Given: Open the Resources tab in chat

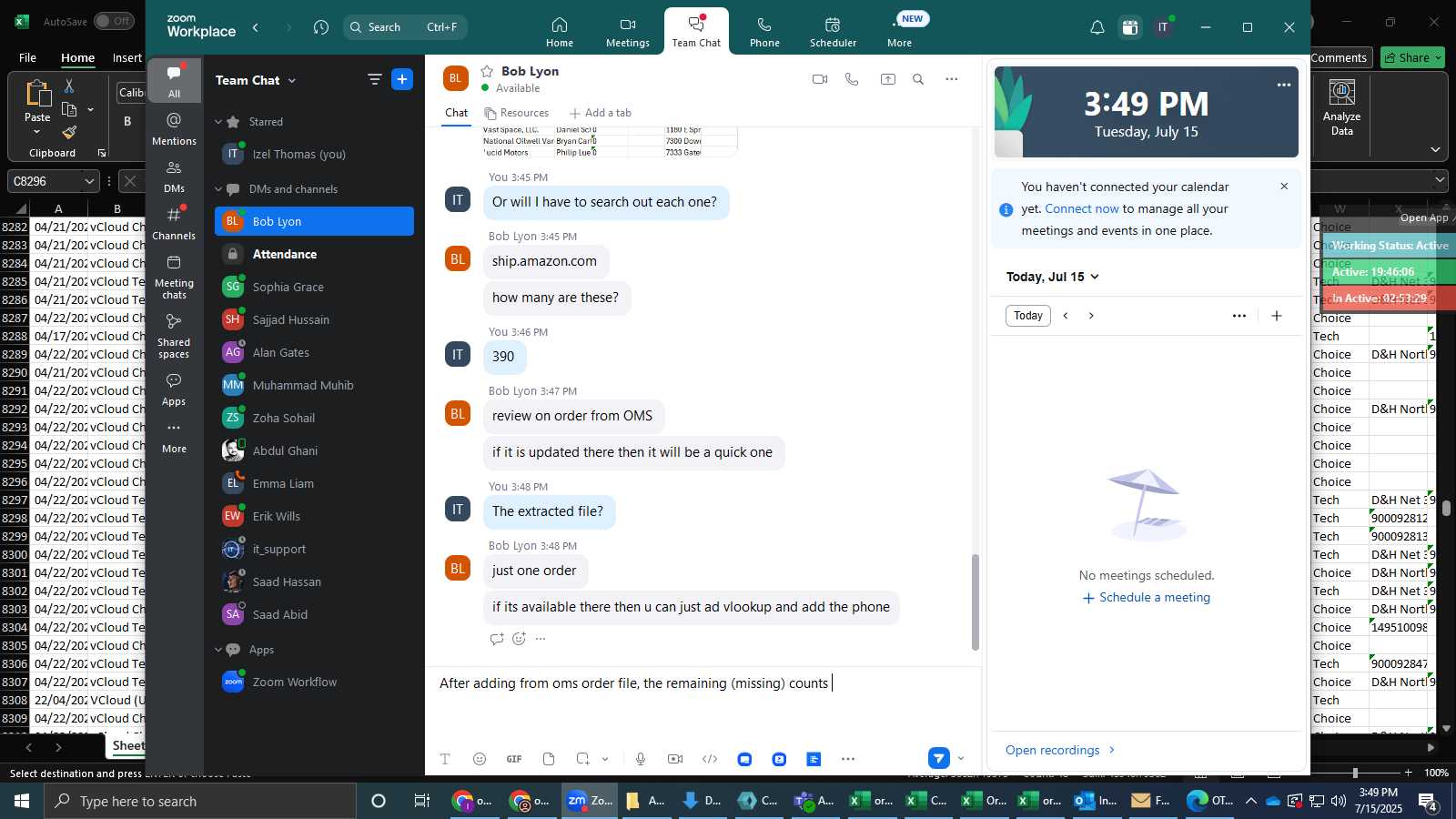Looking at the screenshot, I should pos(517,113).
